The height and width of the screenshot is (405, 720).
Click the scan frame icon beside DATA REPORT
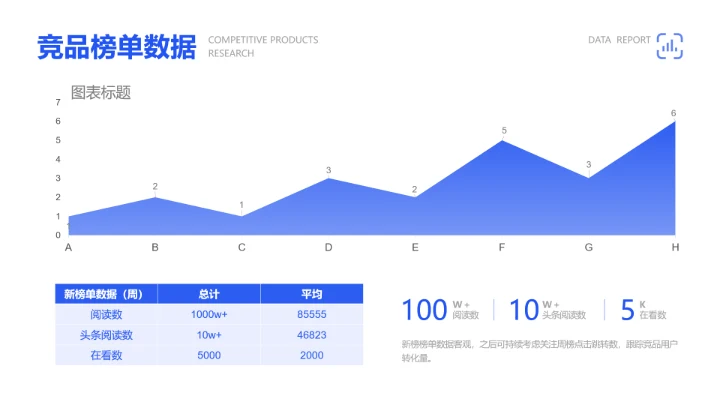(669, 45)
